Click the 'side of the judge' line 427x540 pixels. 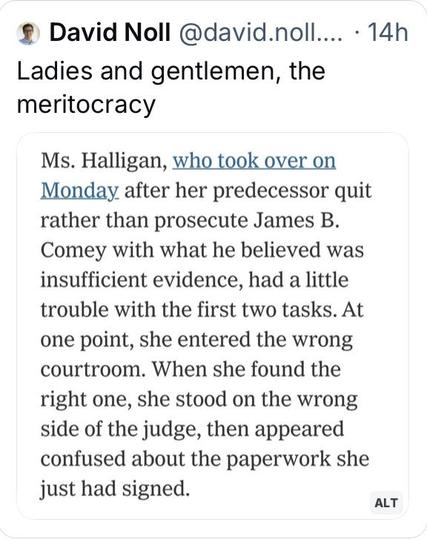pyautogui.click(x=192, y=429)
